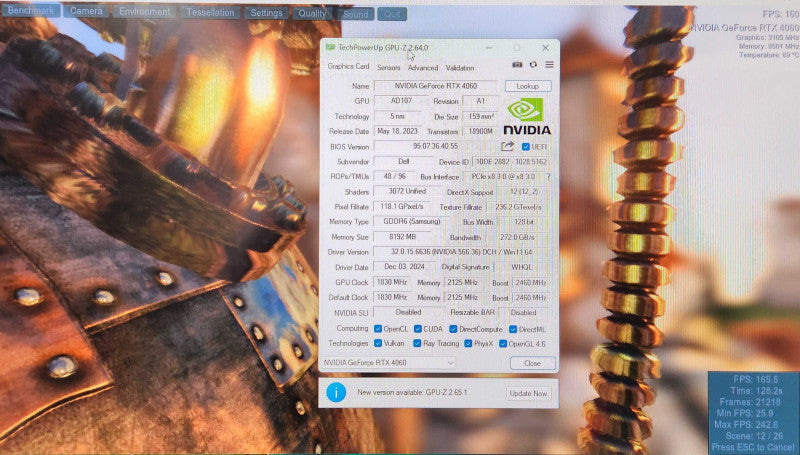Click the GDDR6 (Samsung) Memory Type value

(x=412, y=221)
